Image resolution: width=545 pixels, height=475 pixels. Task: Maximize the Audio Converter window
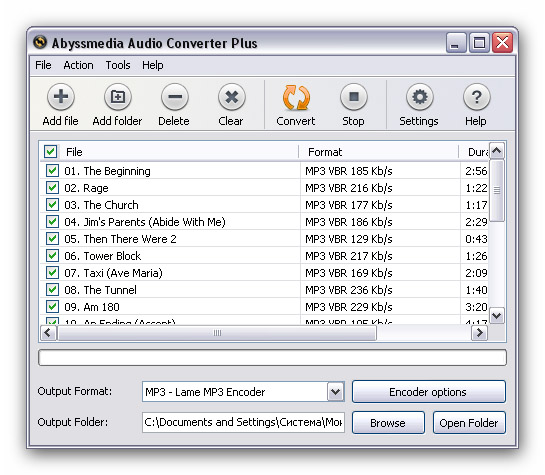(479, 43)
